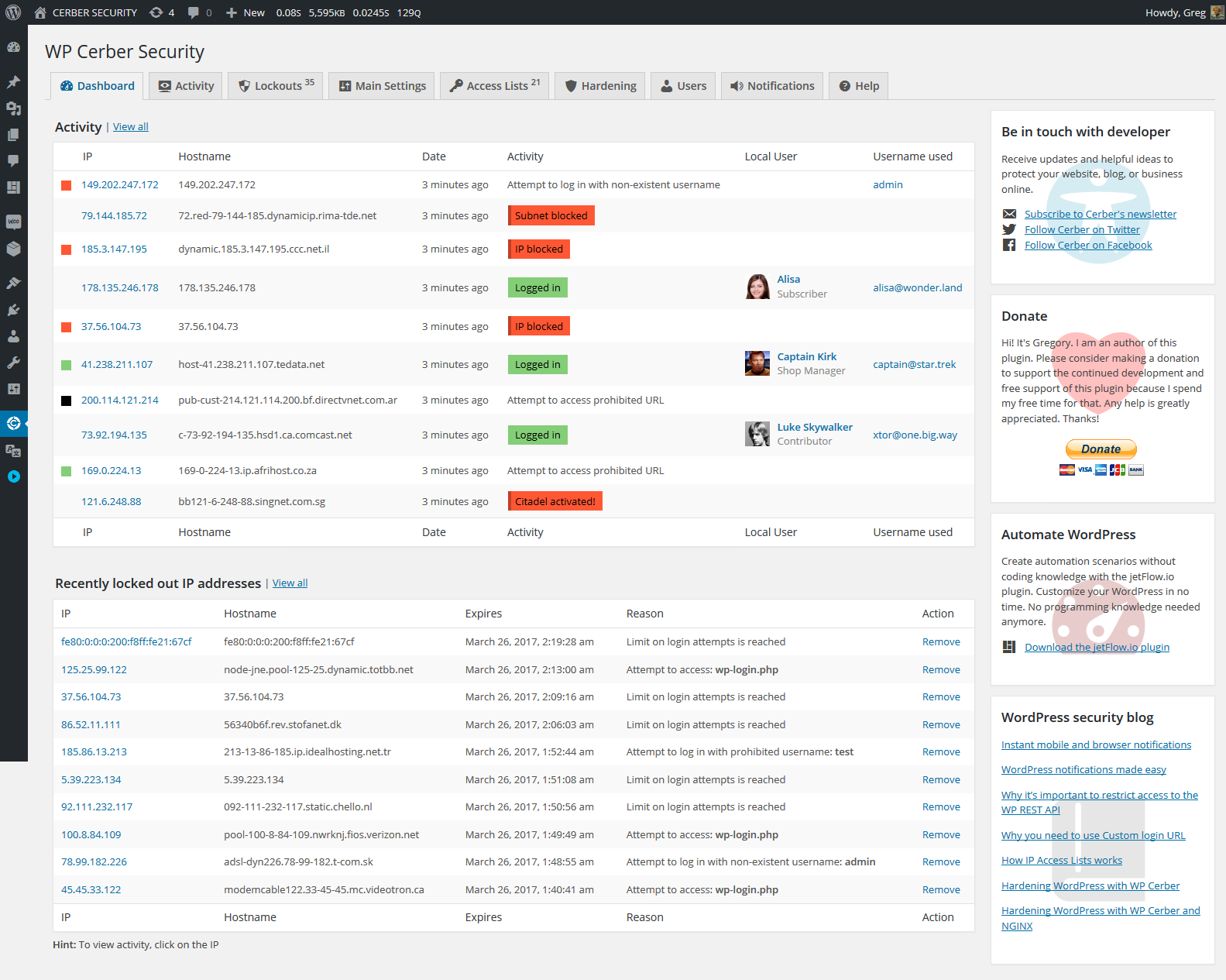The height and width of the screenshot is (980, 1226).
Task: Open Posts via the sidebar pin icon
Action: coord(13,82)
